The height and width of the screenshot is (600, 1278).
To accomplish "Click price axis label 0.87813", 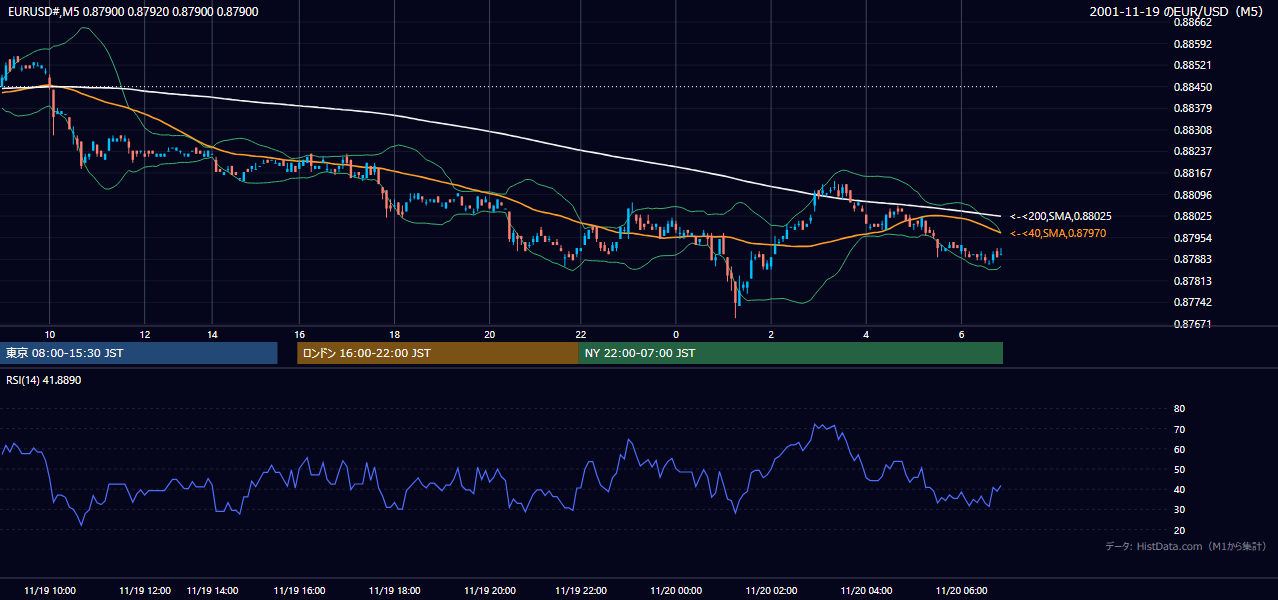I will point(1192,281).
